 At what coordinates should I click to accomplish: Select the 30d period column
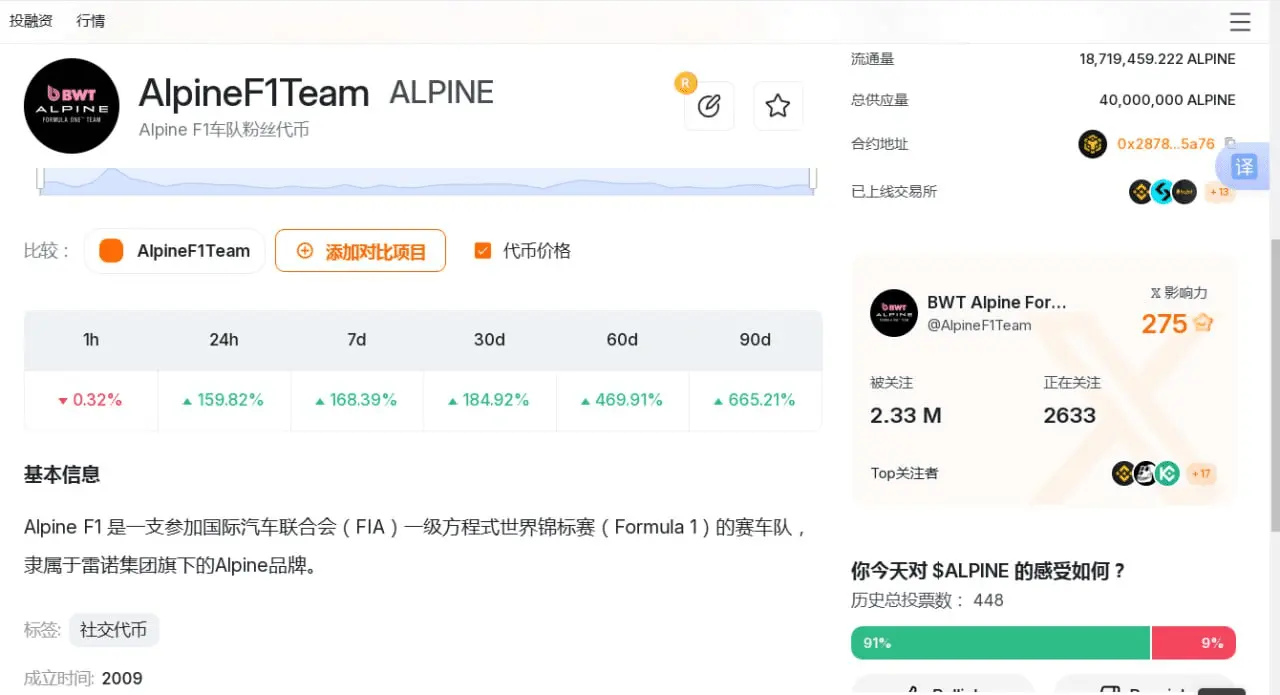click(x=489, y=340)
